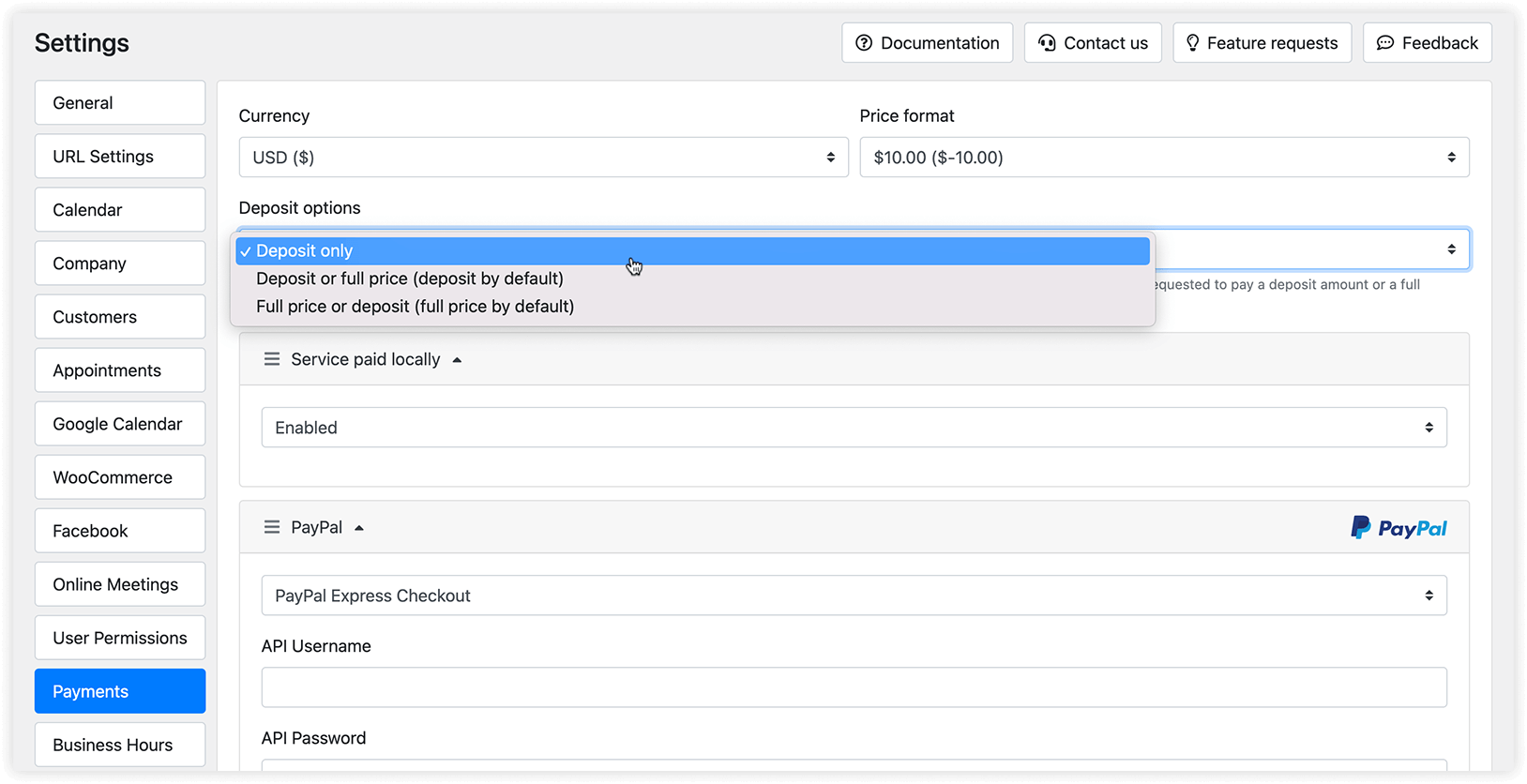Open Online Meetings settings
Image resolution: width=1527 pixels, height=784 pixels.
click(x=120, y=584)
